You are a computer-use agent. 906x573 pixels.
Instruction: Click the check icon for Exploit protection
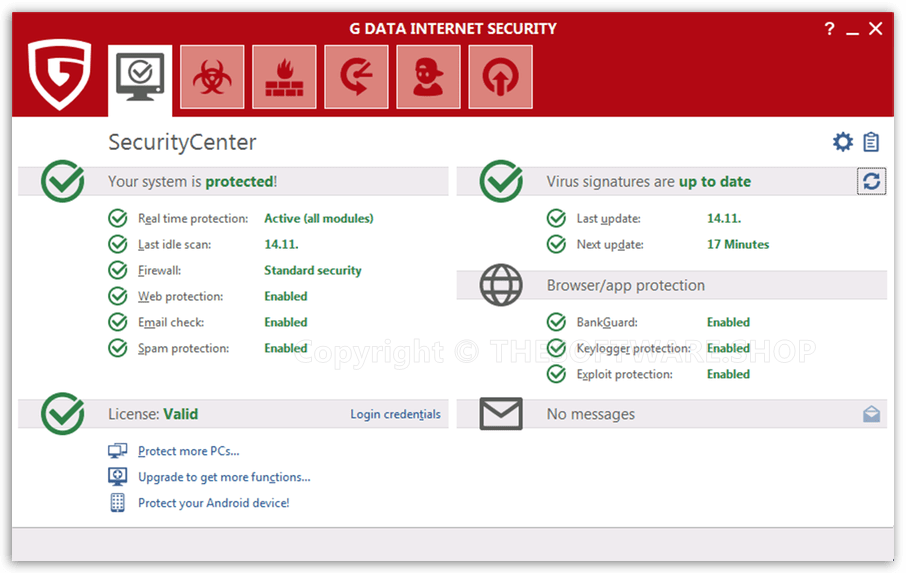[x=556, y=374]
